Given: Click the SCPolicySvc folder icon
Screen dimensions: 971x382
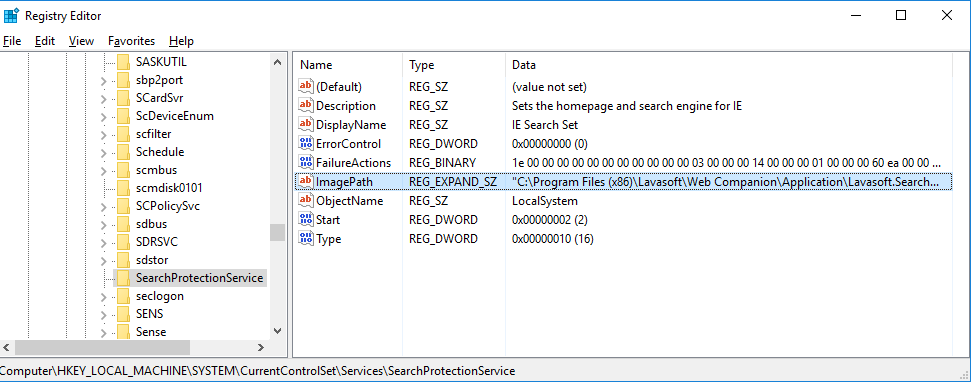Looking at the screenshot, I should 123,206.
